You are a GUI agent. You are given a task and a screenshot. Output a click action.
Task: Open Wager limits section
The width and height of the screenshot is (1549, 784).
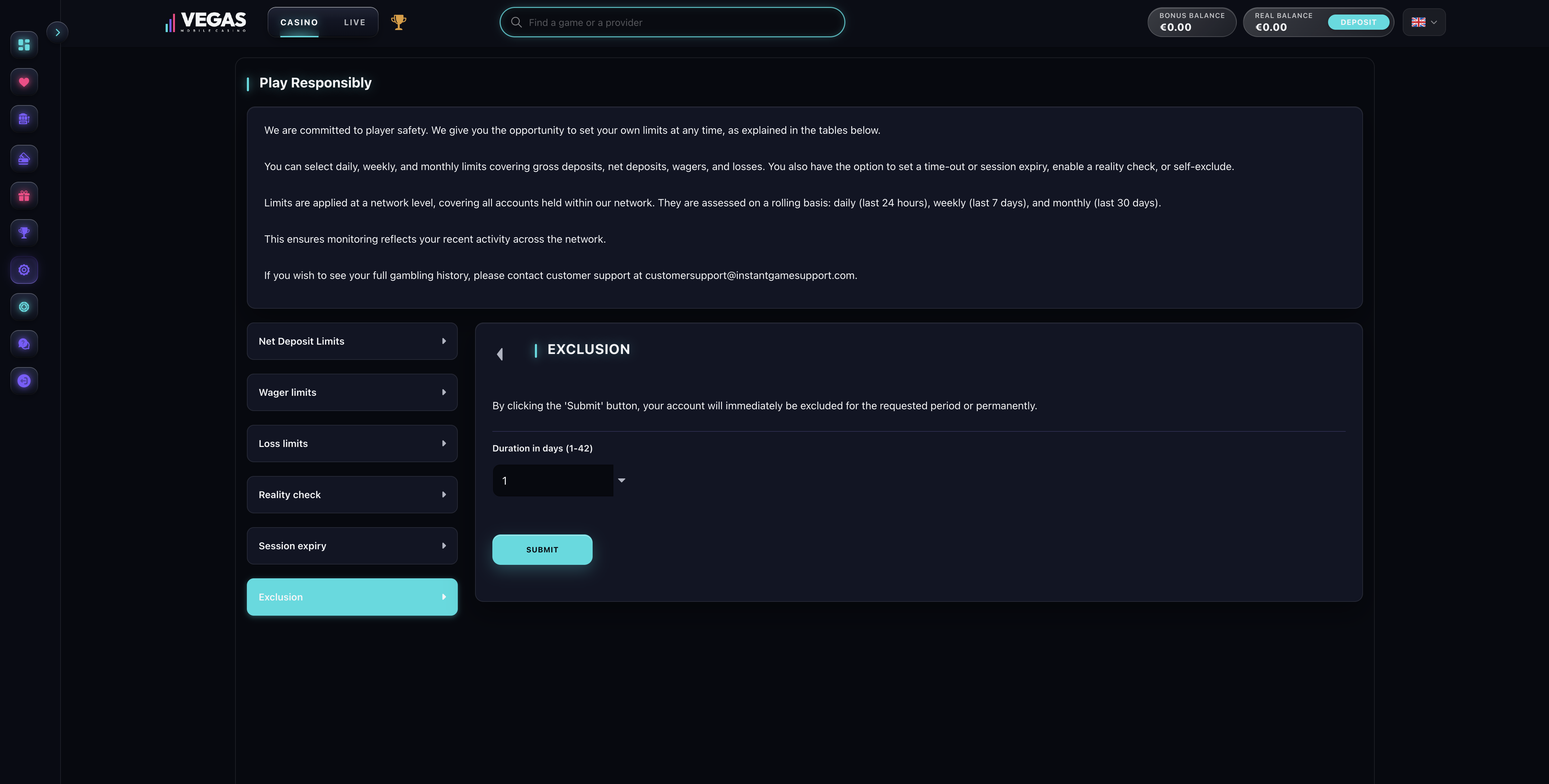[352, 393]
